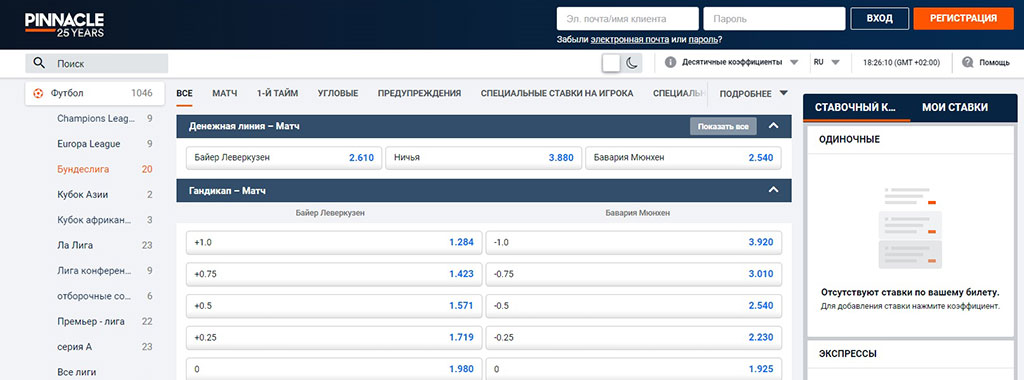Click the Показать все button

click(723, 127)
